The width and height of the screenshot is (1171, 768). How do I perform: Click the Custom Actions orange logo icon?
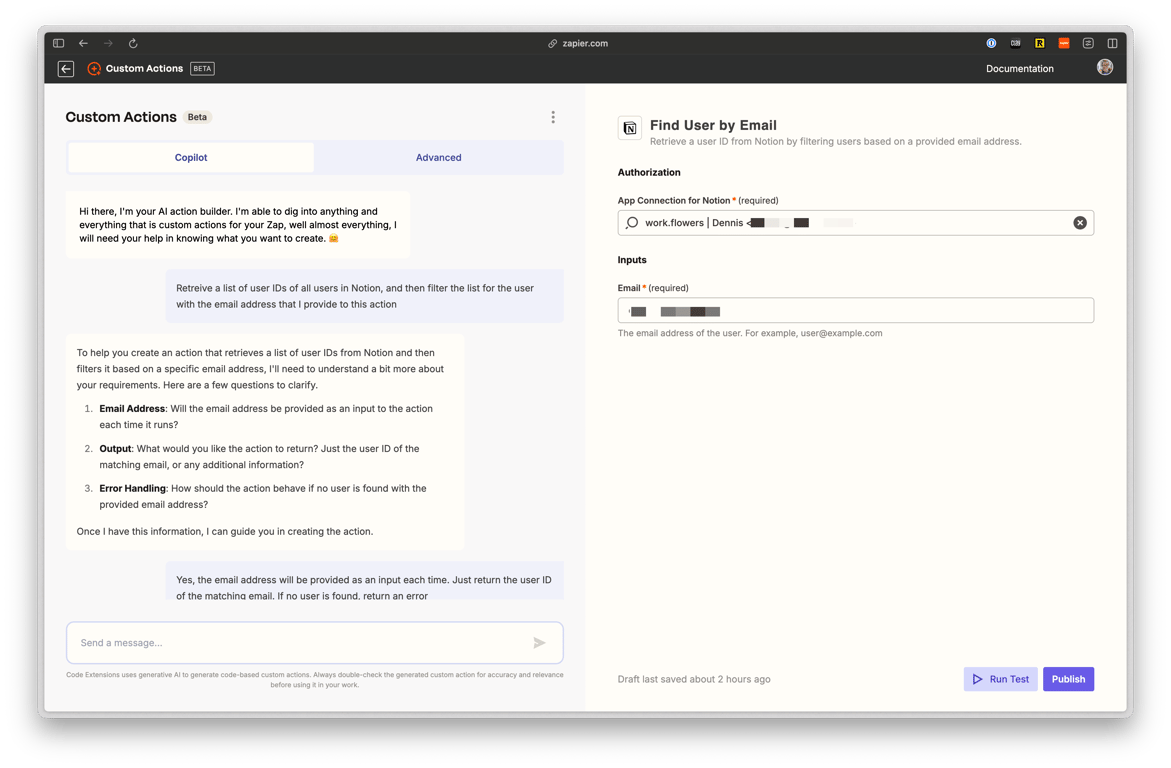coord(94,68)
